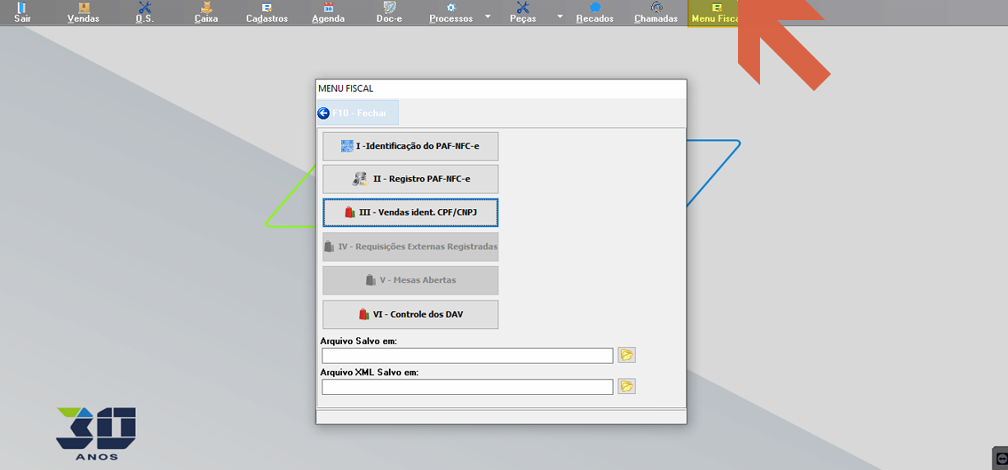1008x470 pixels.
Task: Open Chamadas from the toolbar
Action: pyautogui.click(x=656, y=13)
